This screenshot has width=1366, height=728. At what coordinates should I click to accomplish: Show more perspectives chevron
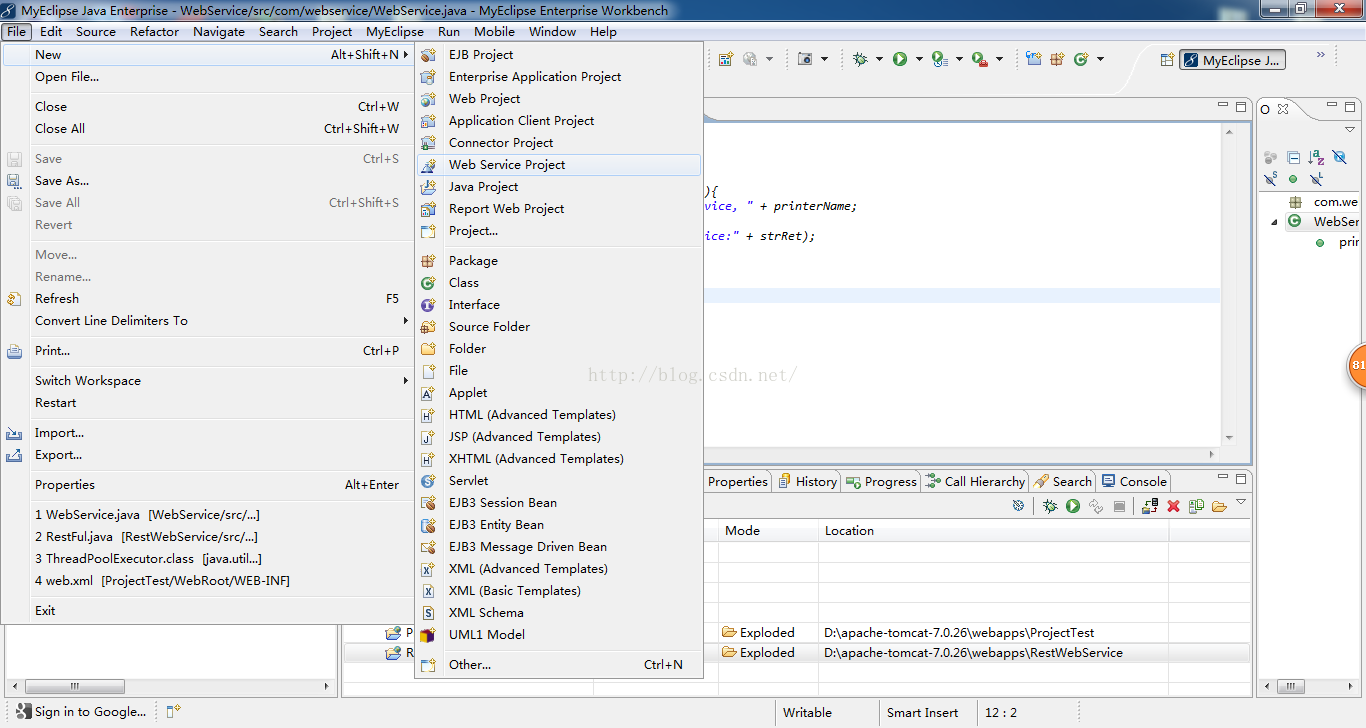pos(1320,55)
